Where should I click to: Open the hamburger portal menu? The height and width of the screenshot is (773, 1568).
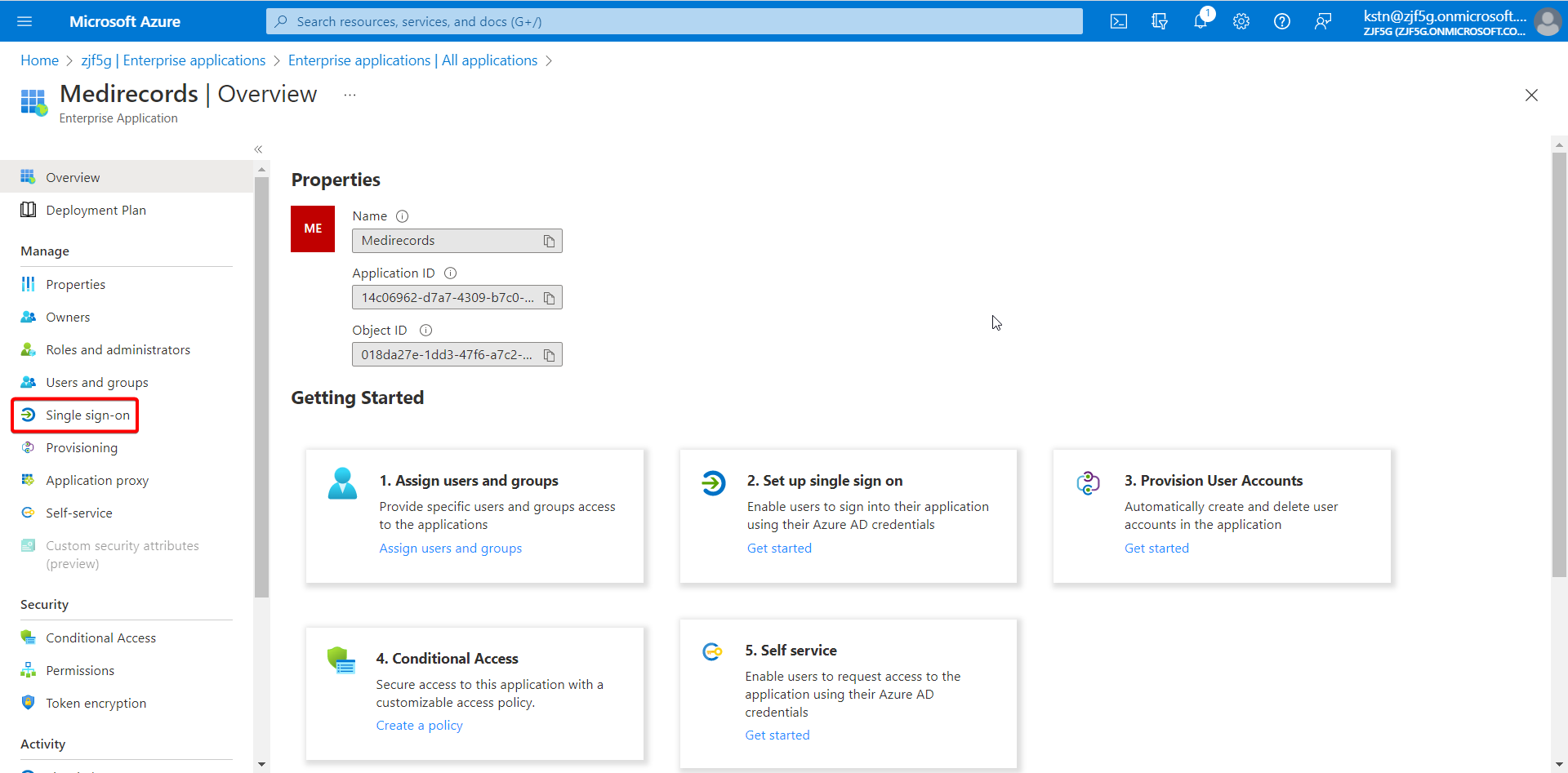click(x=24, y=21)
